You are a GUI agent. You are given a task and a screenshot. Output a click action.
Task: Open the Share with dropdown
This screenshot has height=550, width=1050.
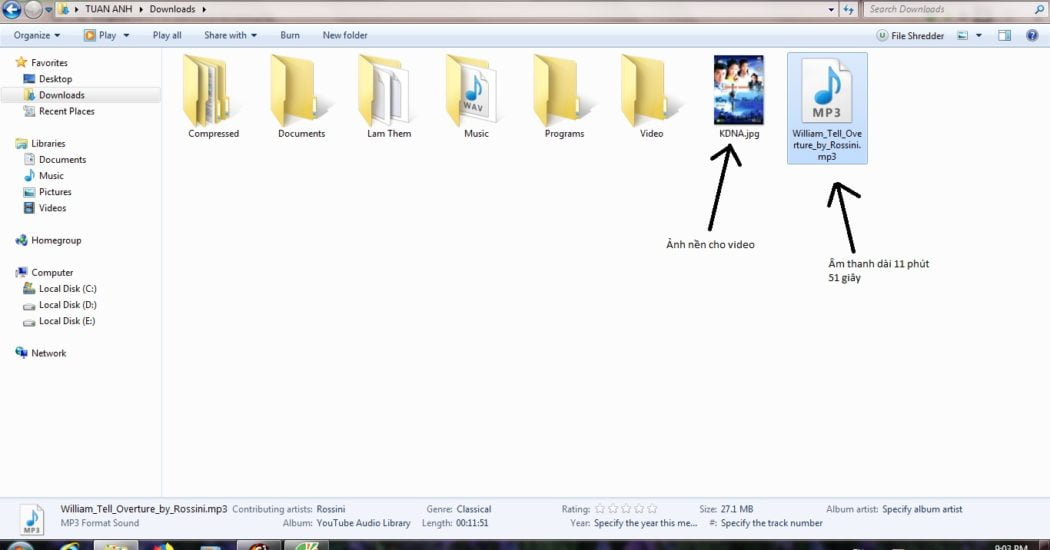pyautogui.click(x=230, y=36)
